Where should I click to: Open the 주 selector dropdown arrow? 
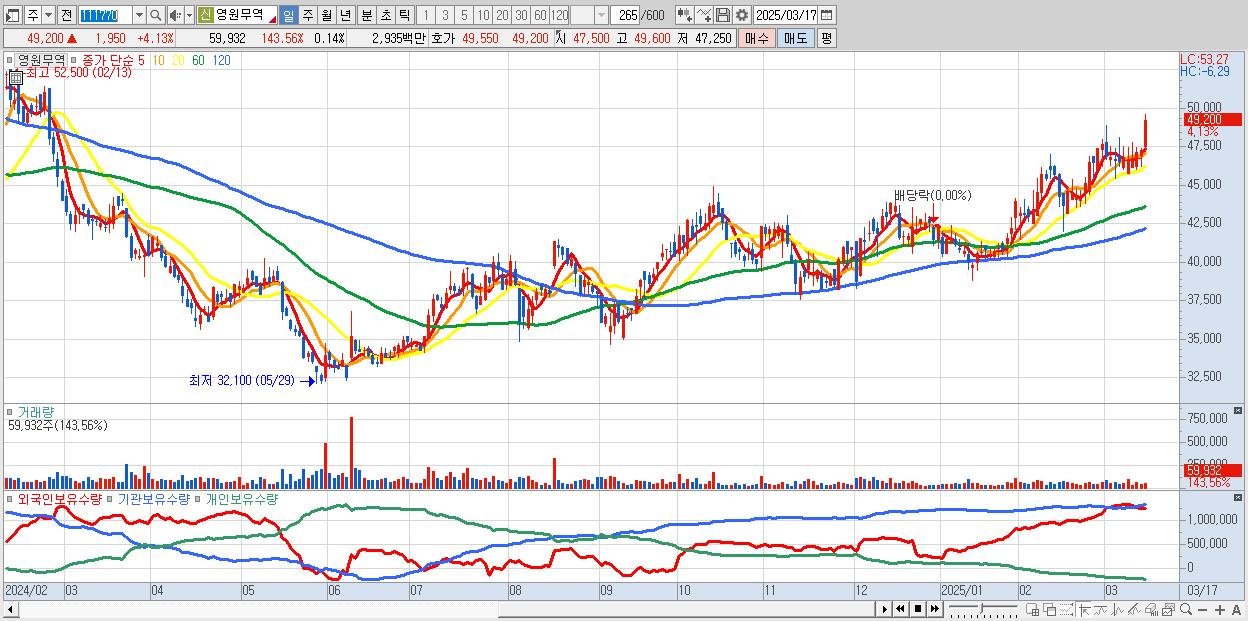point(48,16)
